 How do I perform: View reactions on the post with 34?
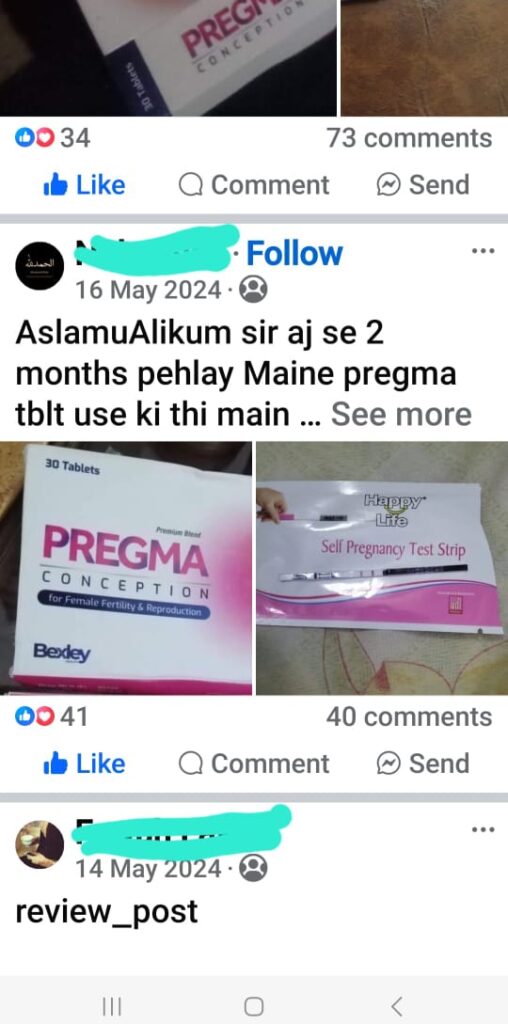point(52,138)
